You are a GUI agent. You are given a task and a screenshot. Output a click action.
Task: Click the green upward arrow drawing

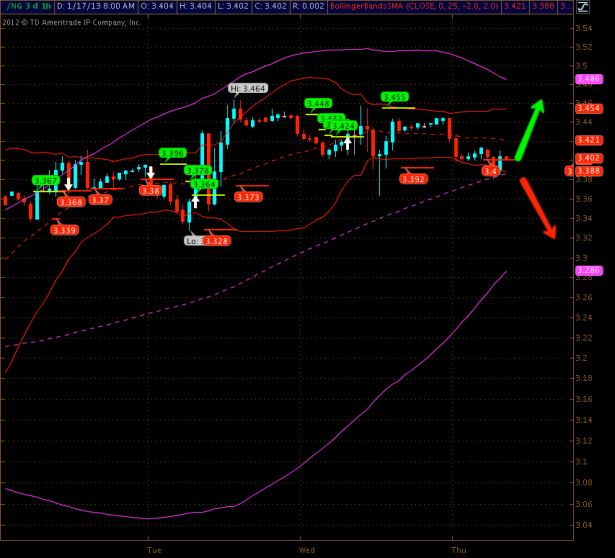pyautogui.click(x=530, y=128)
